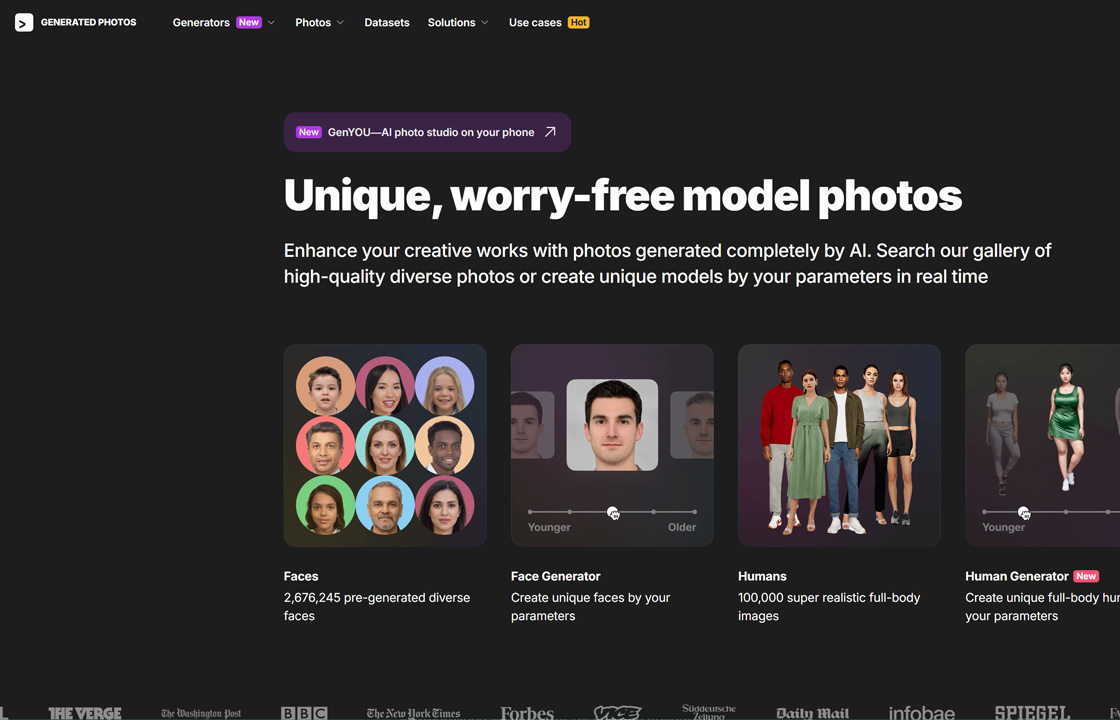This screenshot has height=720, width=1120.
Task: Click the VICE logo
Action: pos(617,712)
